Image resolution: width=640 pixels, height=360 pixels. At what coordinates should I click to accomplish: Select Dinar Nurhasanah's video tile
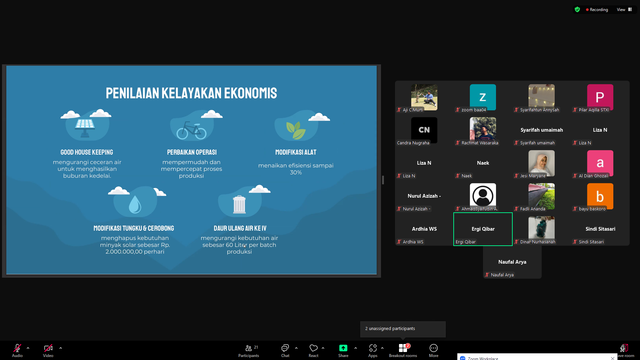pos(542,229)
